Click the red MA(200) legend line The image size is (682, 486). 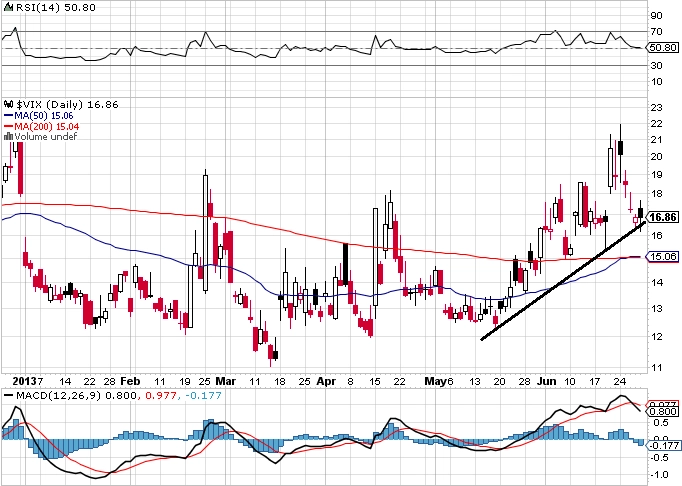point(9,126)
